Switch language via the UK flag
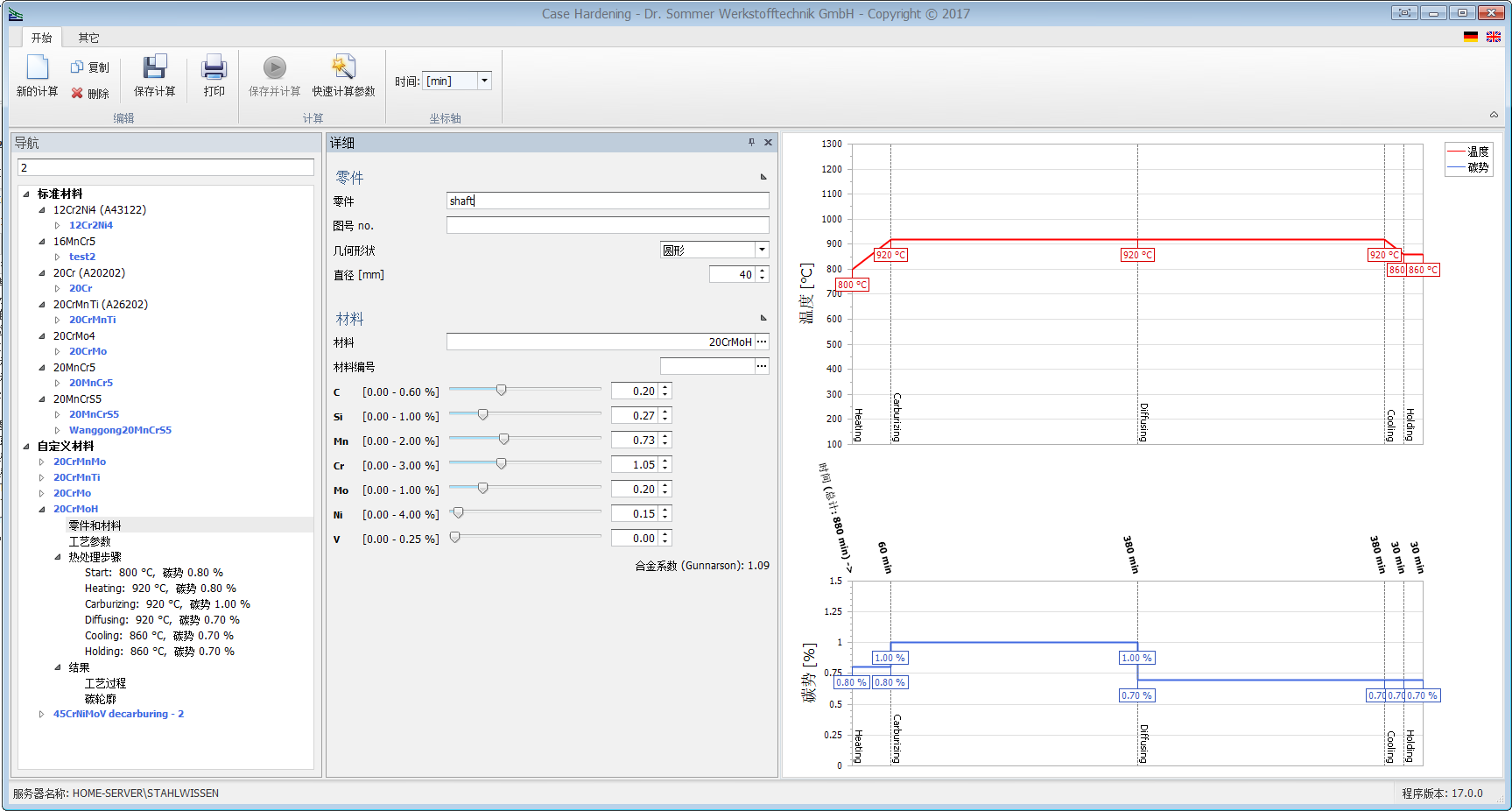 (1494, 37)
